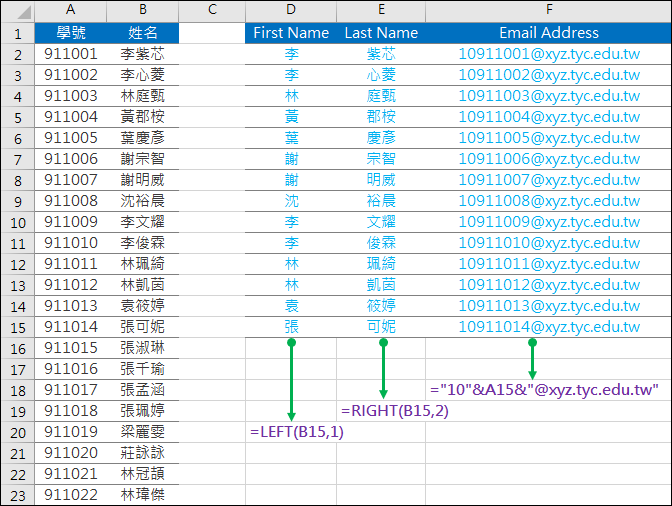
Task: Select cell containing 911001
Action: point(70,54)
